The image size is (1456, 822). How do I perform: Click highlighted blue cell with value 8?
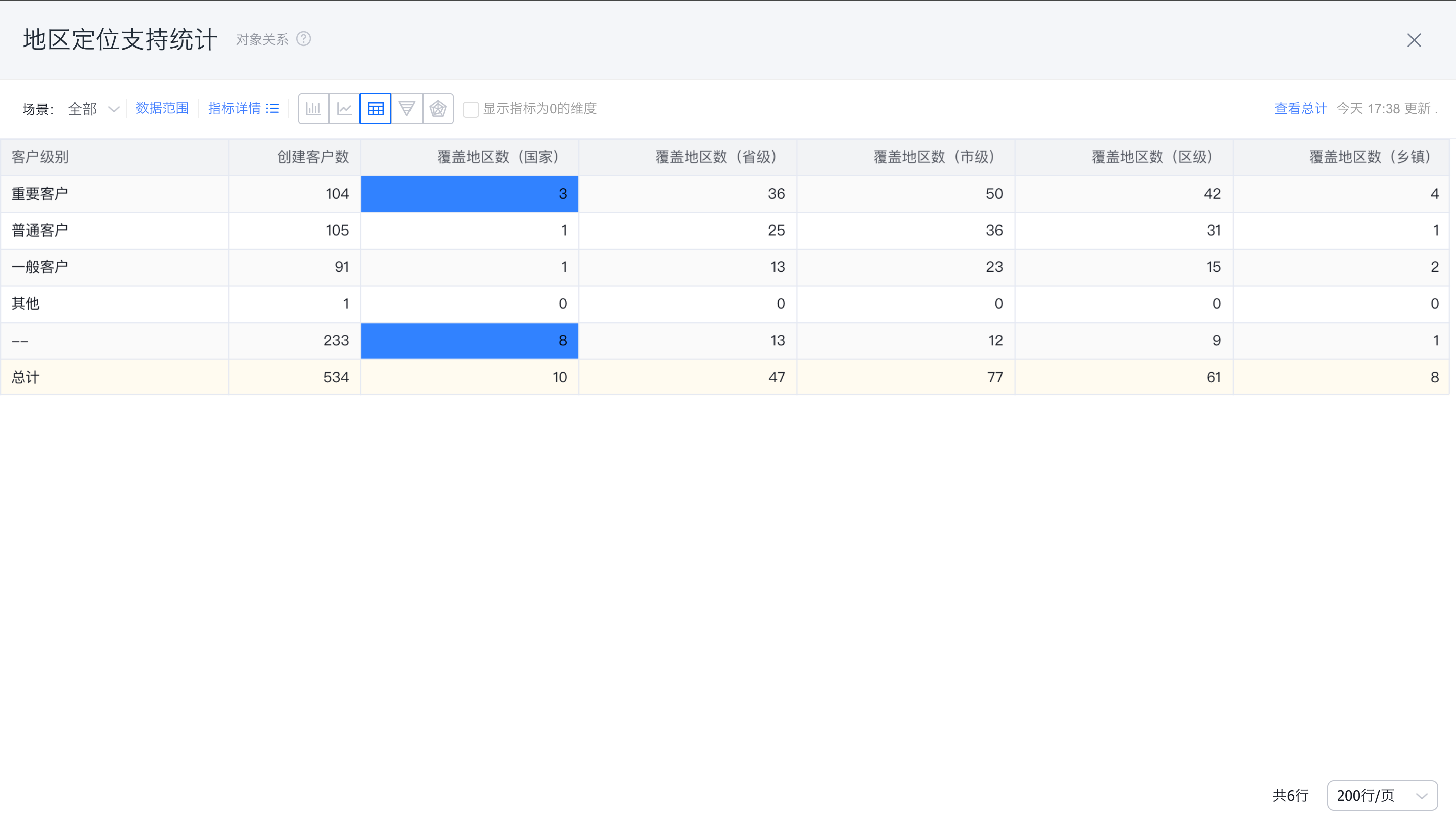[x=470, y=340]
